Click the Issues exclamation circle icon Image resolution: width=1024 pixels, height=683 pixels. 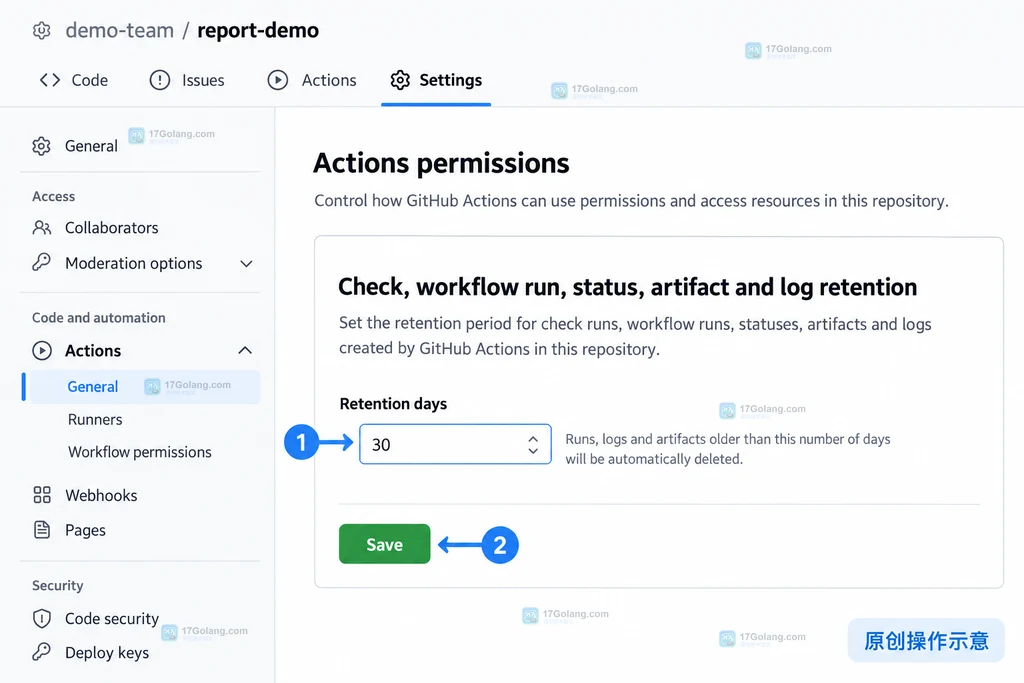pyautogui.click(x=159, y=80)
